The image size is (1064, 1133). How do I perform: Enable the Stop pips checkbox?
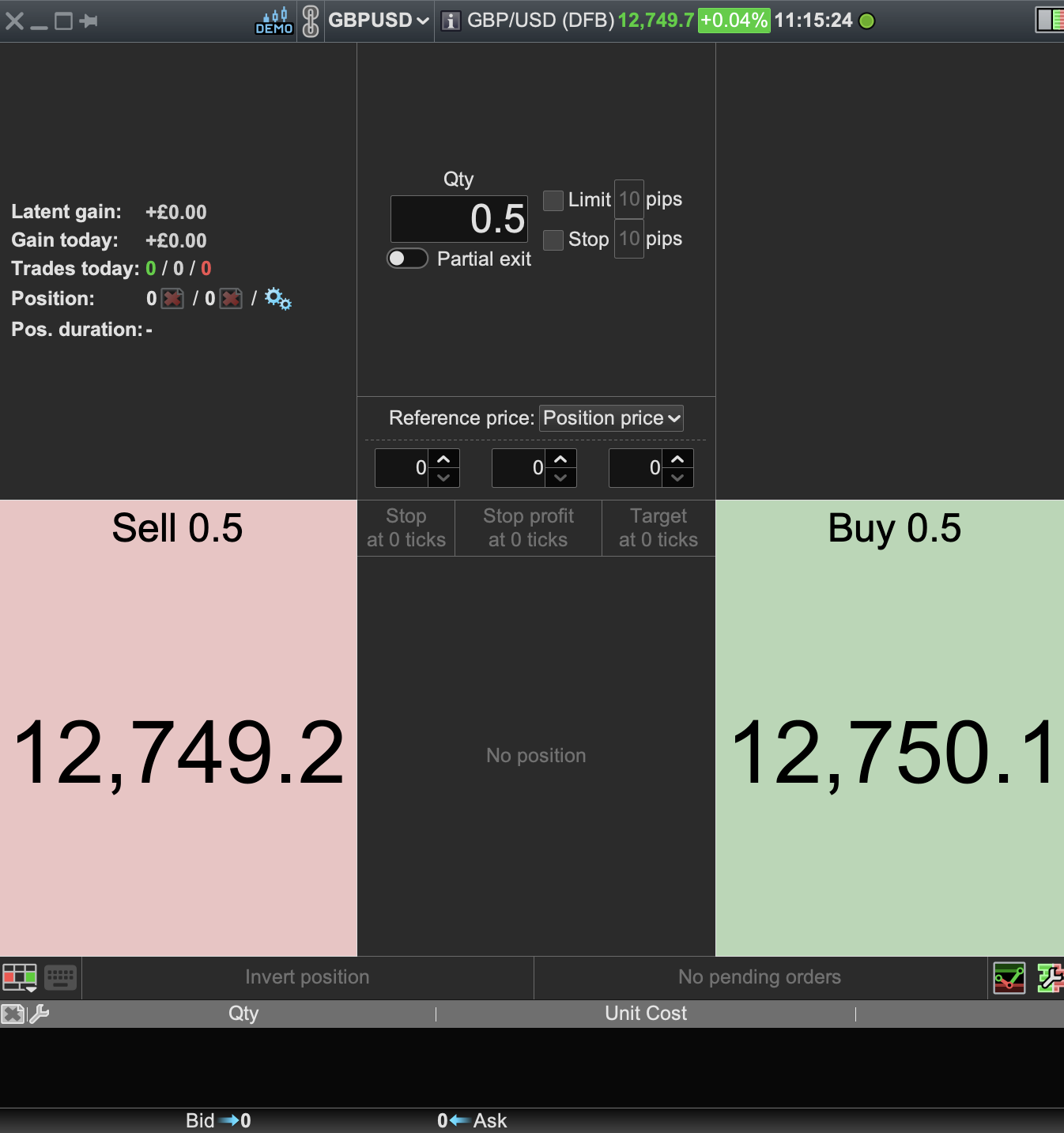553,240
